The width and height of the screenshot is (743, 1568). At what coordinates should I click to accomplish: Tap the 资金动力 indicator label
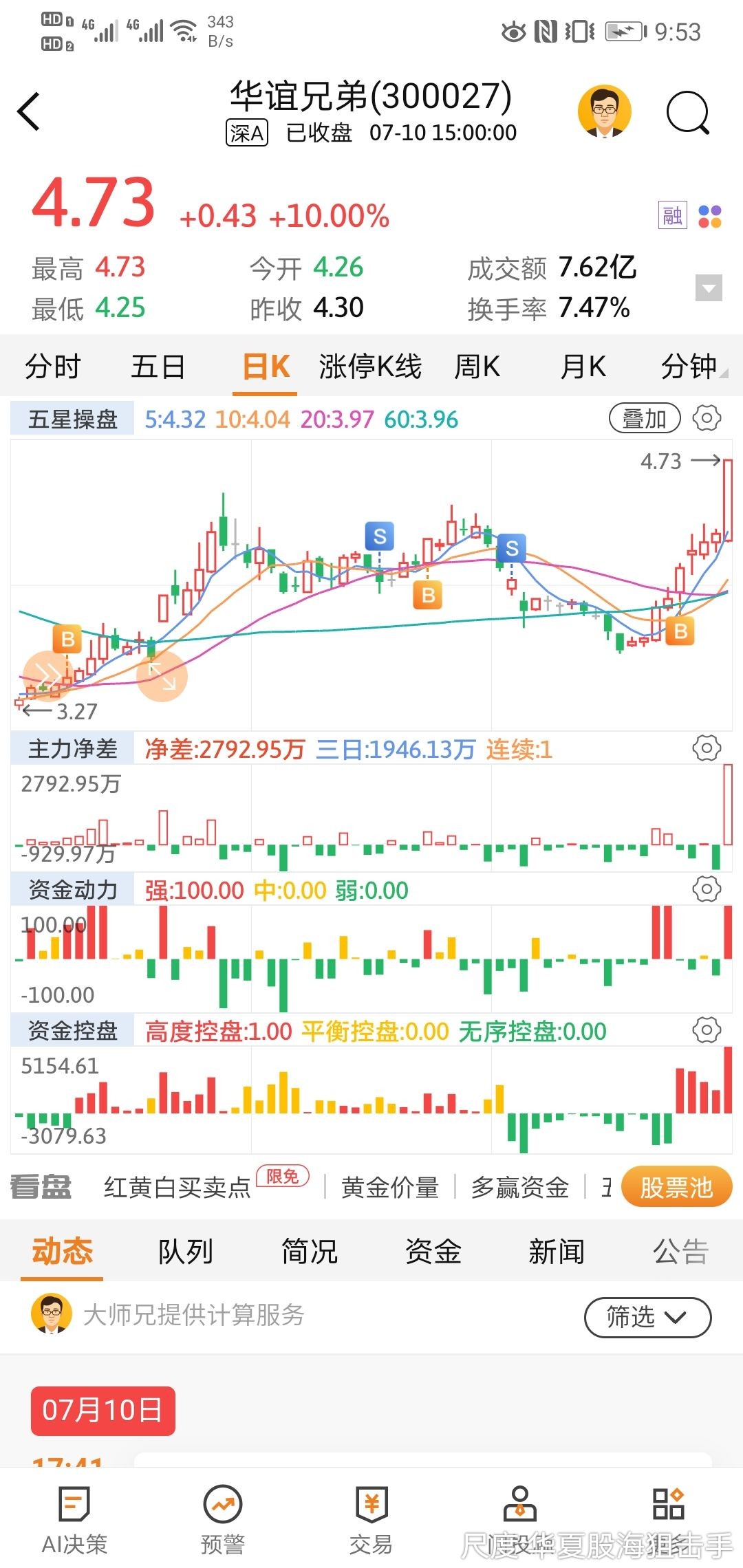[x=72, y=890]
